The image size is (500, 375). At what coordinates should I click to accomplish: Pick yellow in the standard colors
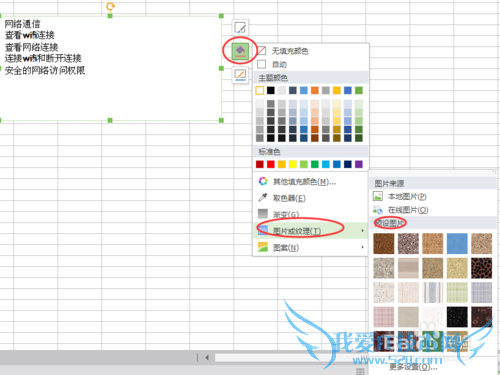293,164
